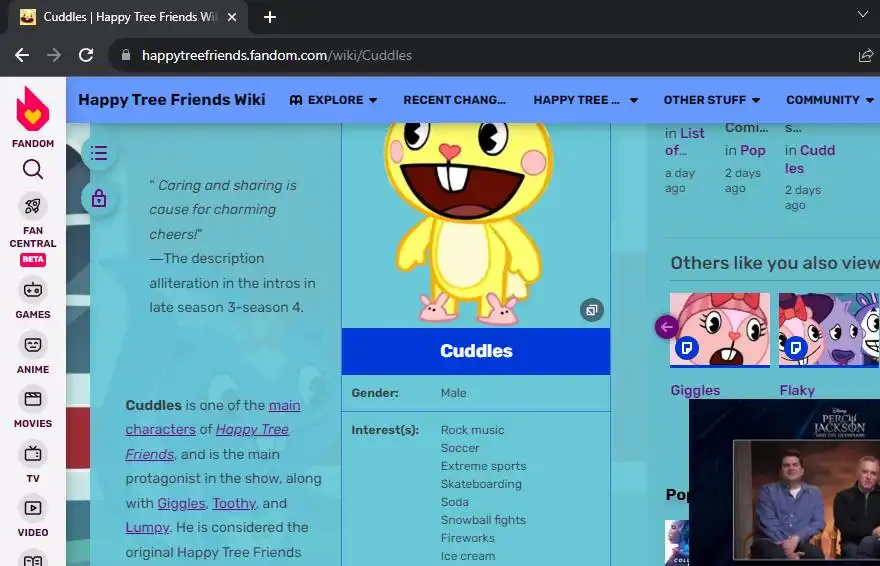
Task: Expand the Explore dropdown menu
Action: 333,100
